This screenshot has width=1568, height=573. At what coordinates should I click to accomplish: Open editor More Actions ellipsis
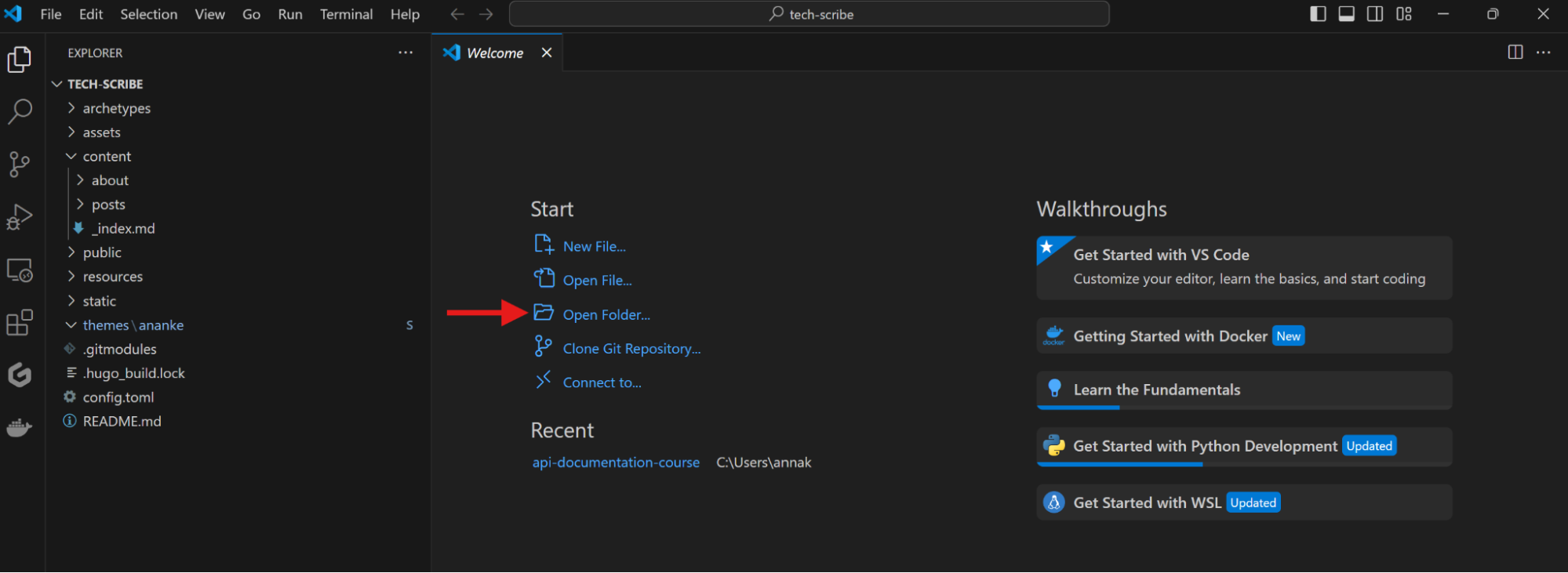(1544, 53)
